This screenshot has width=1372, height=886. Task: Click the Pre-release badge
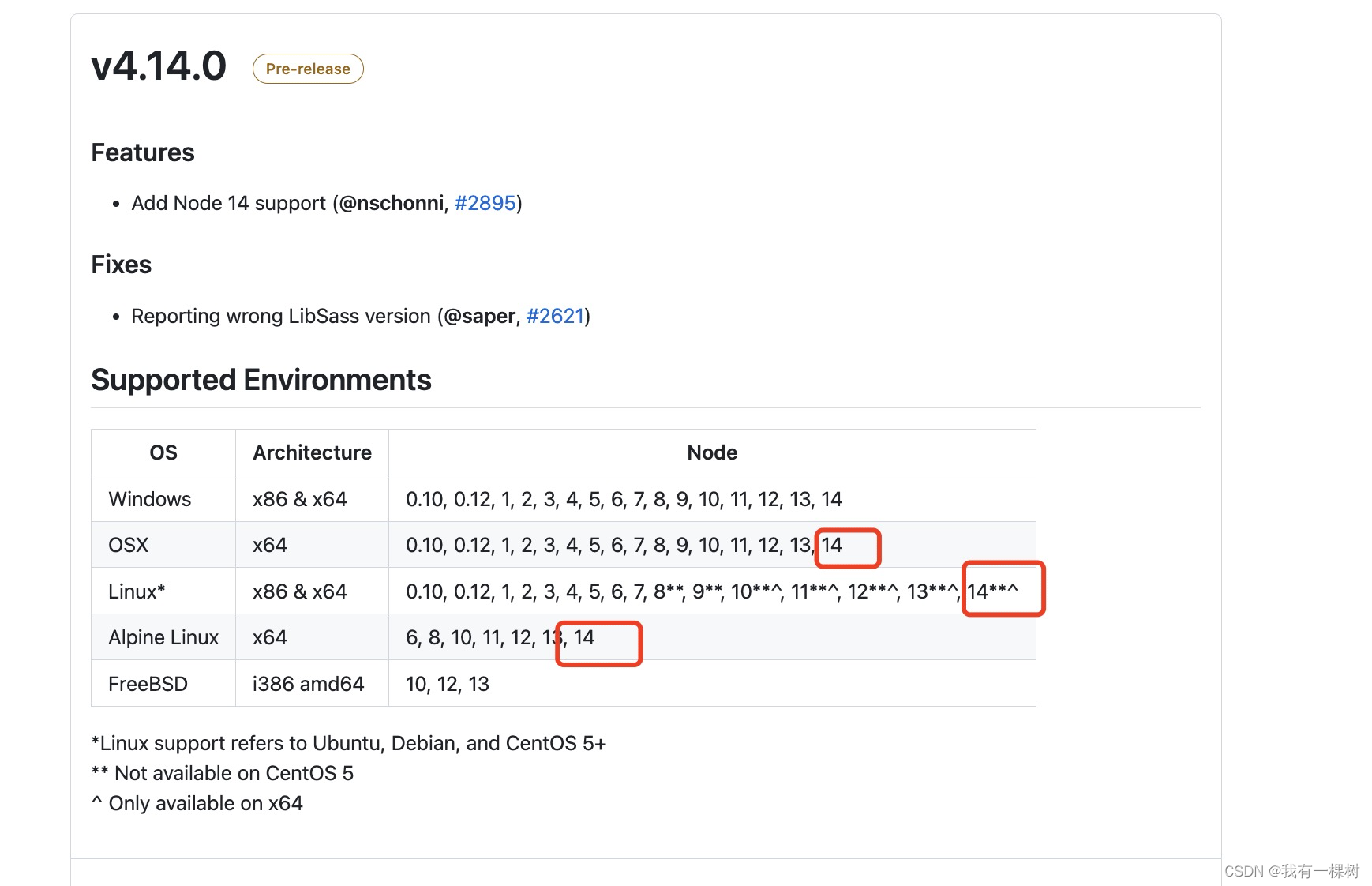click(x=308, y=69)
